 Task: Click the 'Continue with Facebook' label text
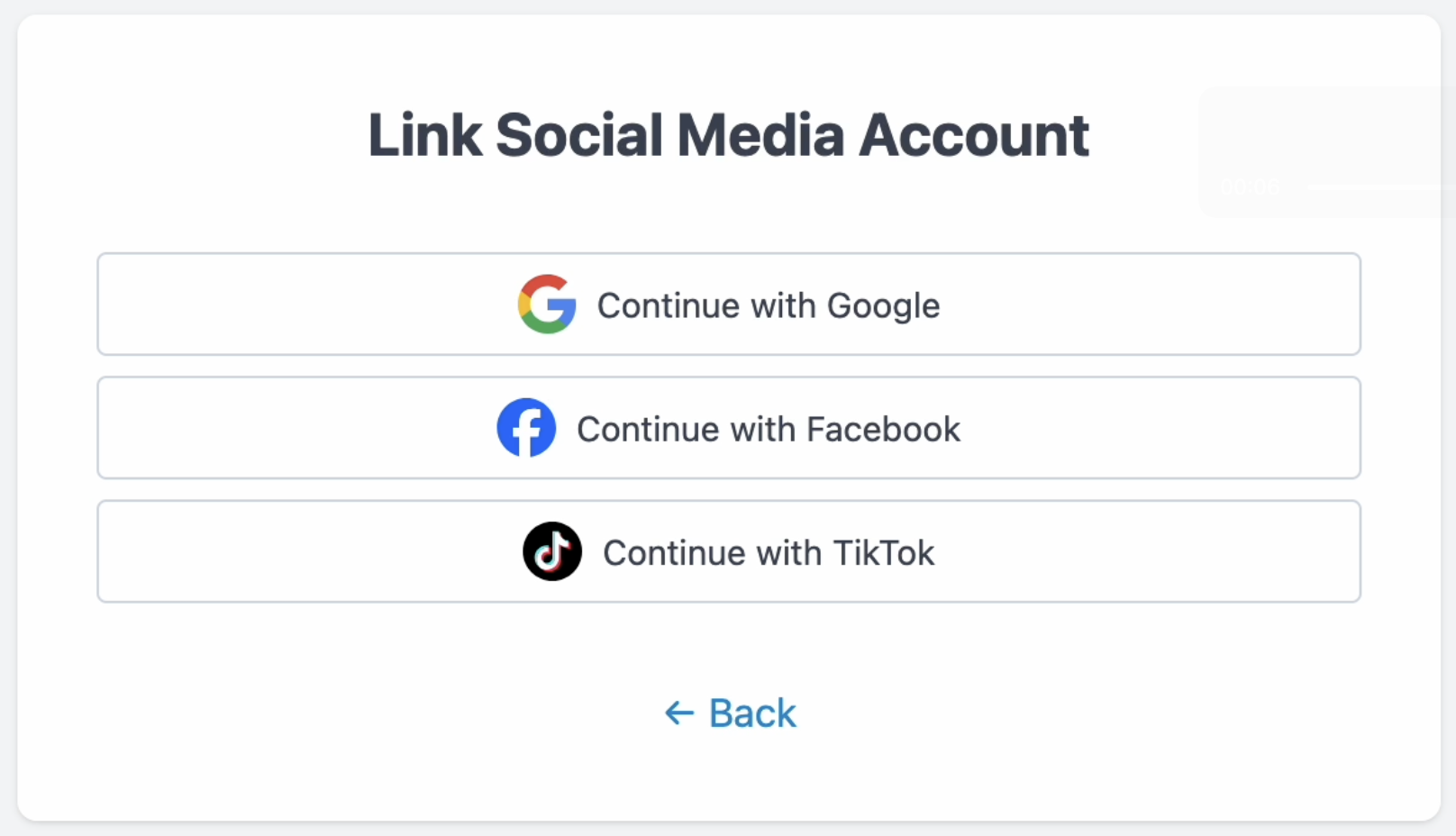click(769, 430)
